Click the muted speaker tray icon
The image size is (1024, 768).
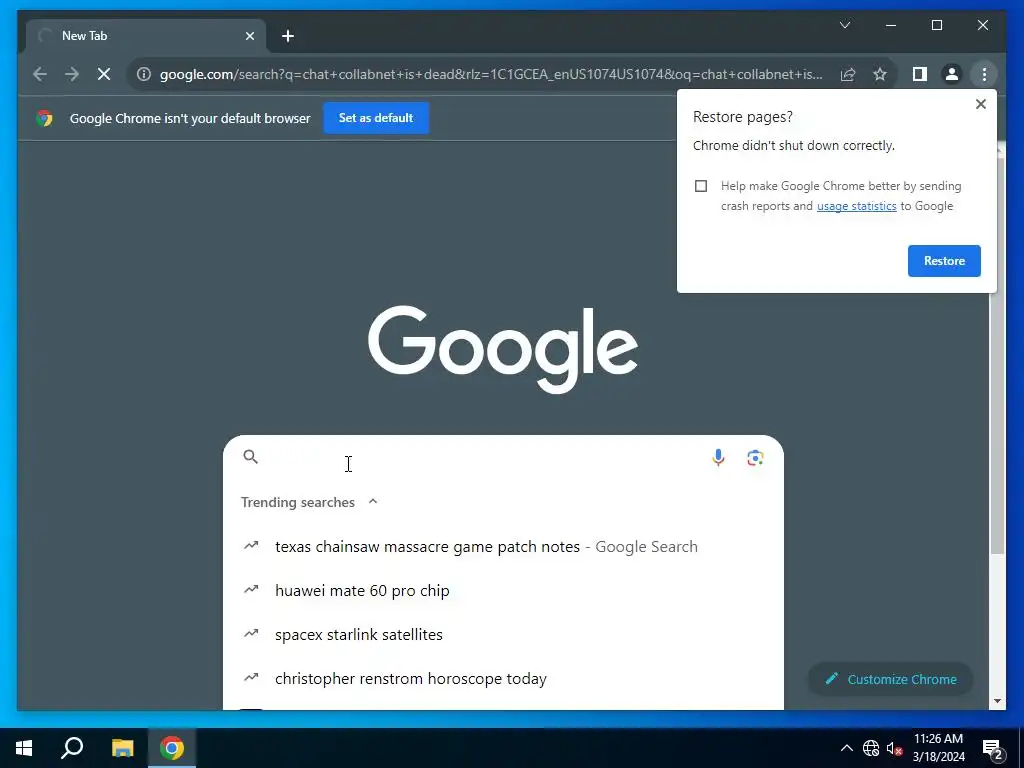[x=894, y=748]
